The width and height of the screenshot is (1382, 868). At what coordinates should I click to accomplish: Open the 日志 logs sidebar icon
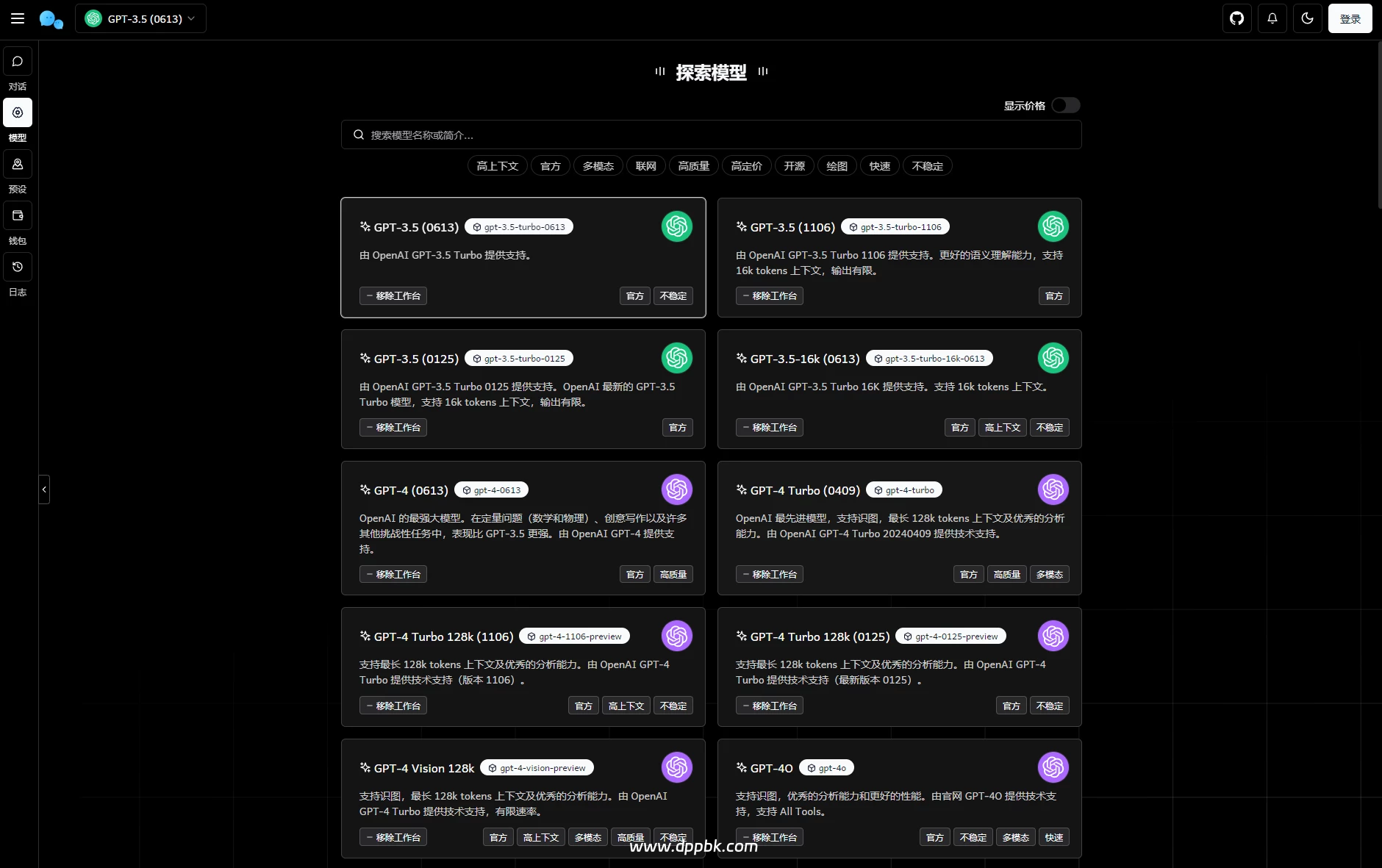coord(18,267)
